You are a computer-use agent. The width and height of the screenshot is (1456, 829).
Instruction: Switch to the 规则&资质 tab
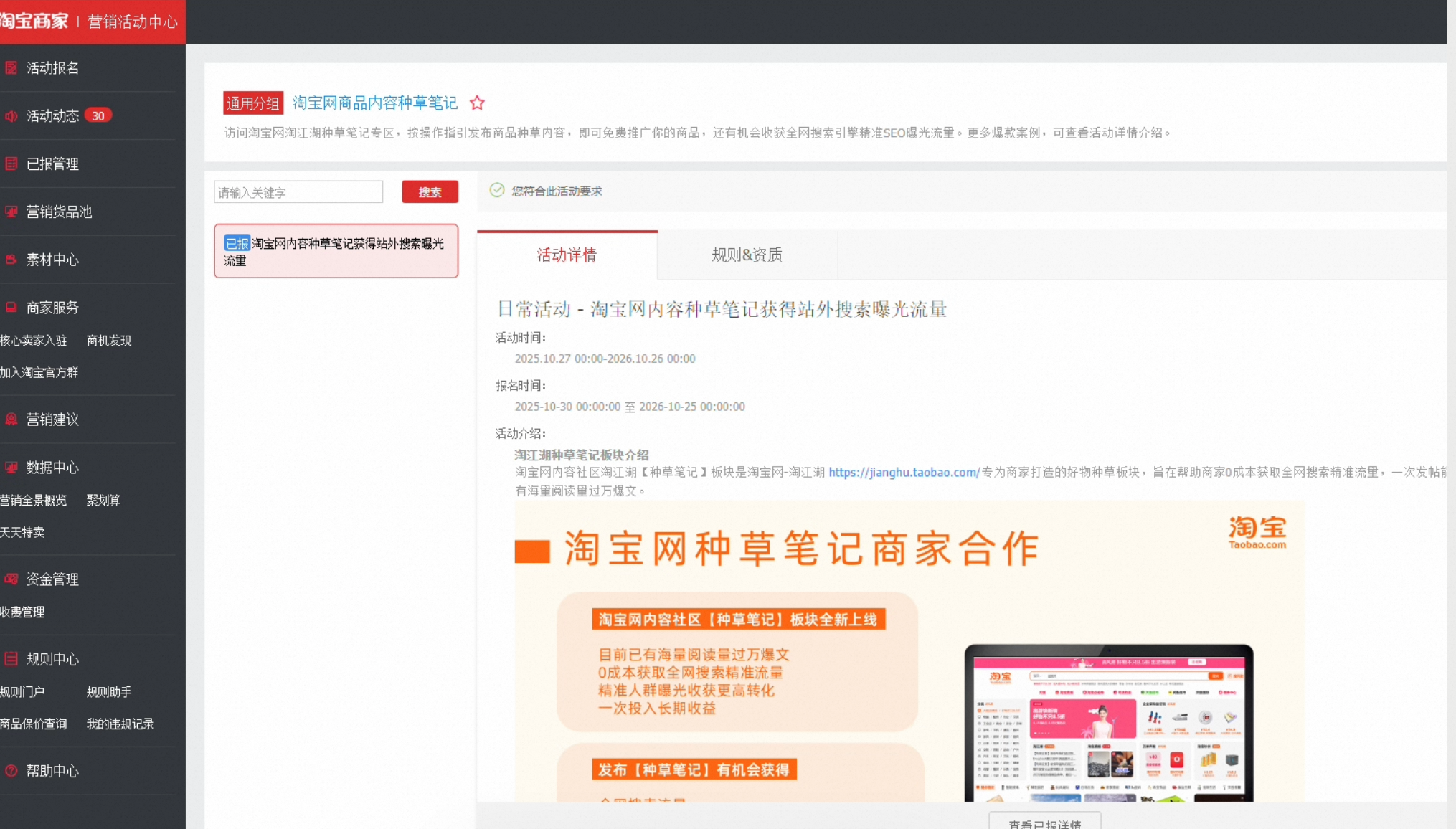pos(747,255)
